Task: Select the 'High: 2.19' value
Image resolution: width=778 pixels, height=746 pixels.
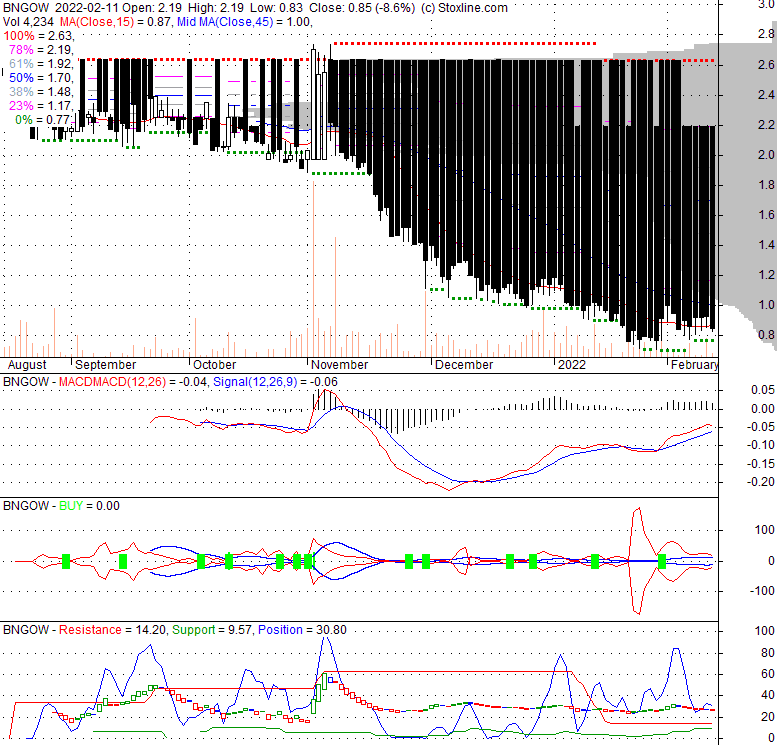Action: pos(215,8)
